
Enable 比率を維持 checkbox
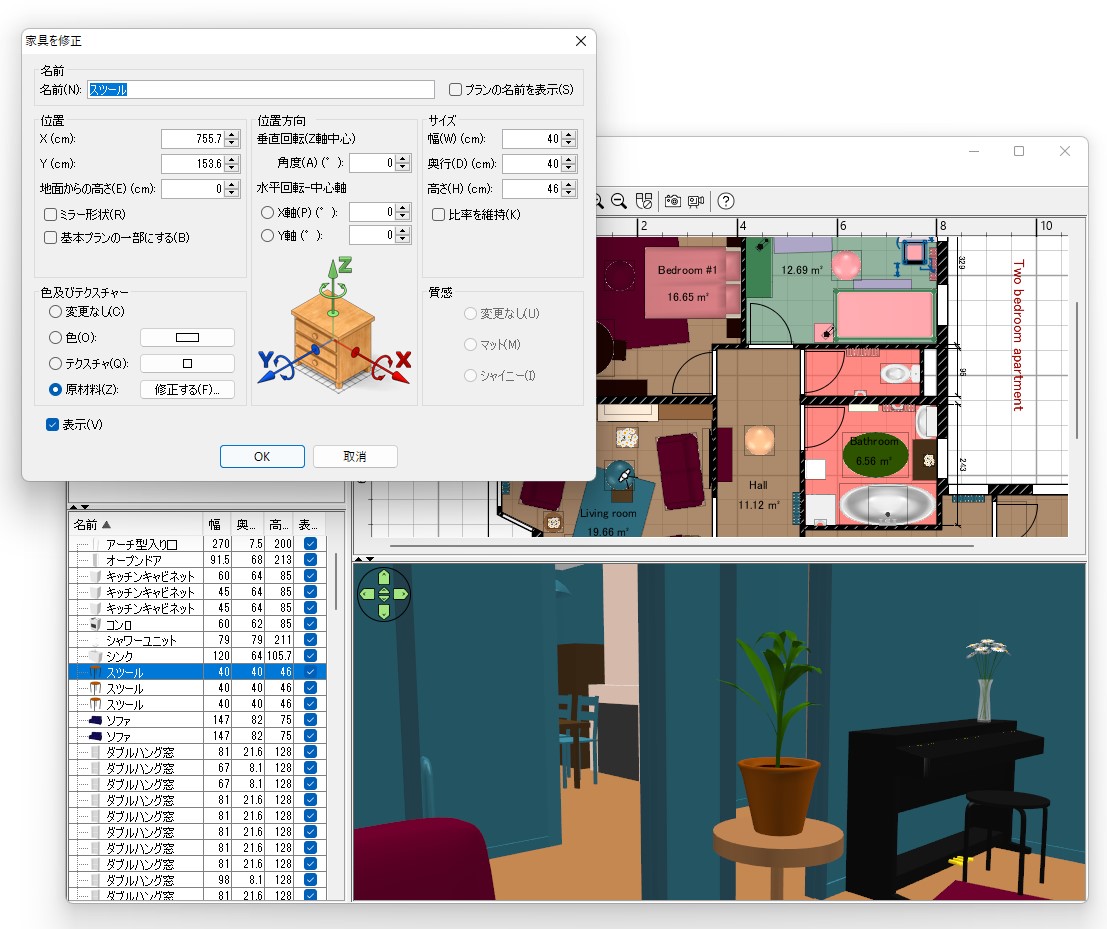point(438,214)
